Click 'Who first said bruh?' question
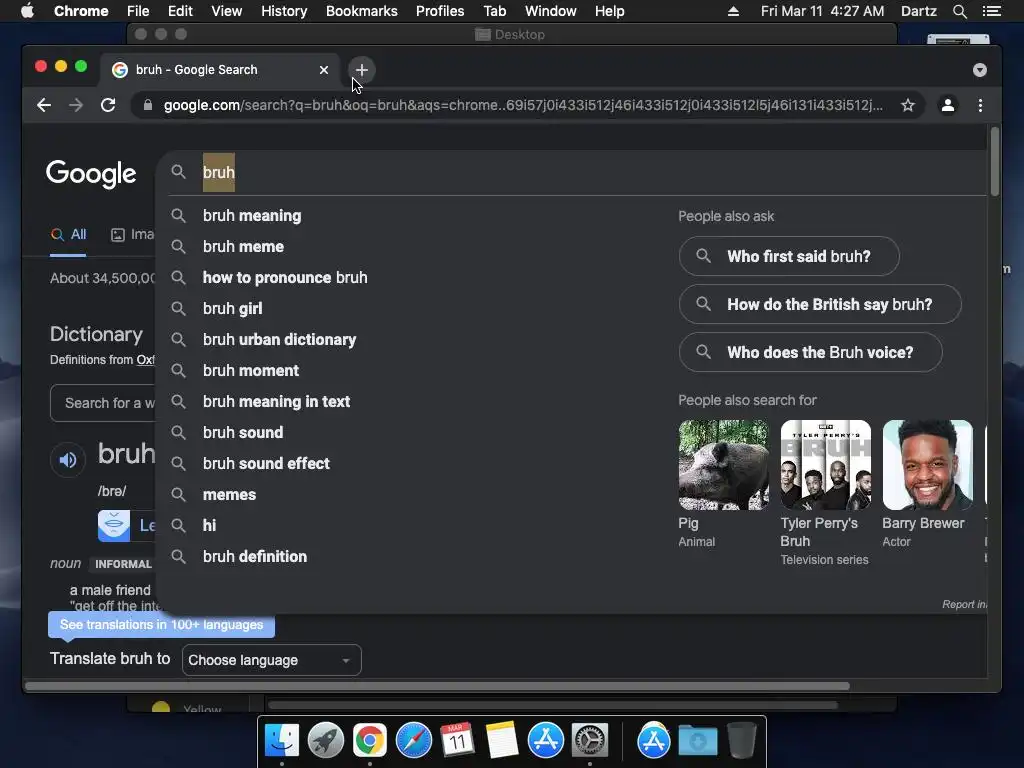Screen dimensions: 1024x768 click(789, 256)
